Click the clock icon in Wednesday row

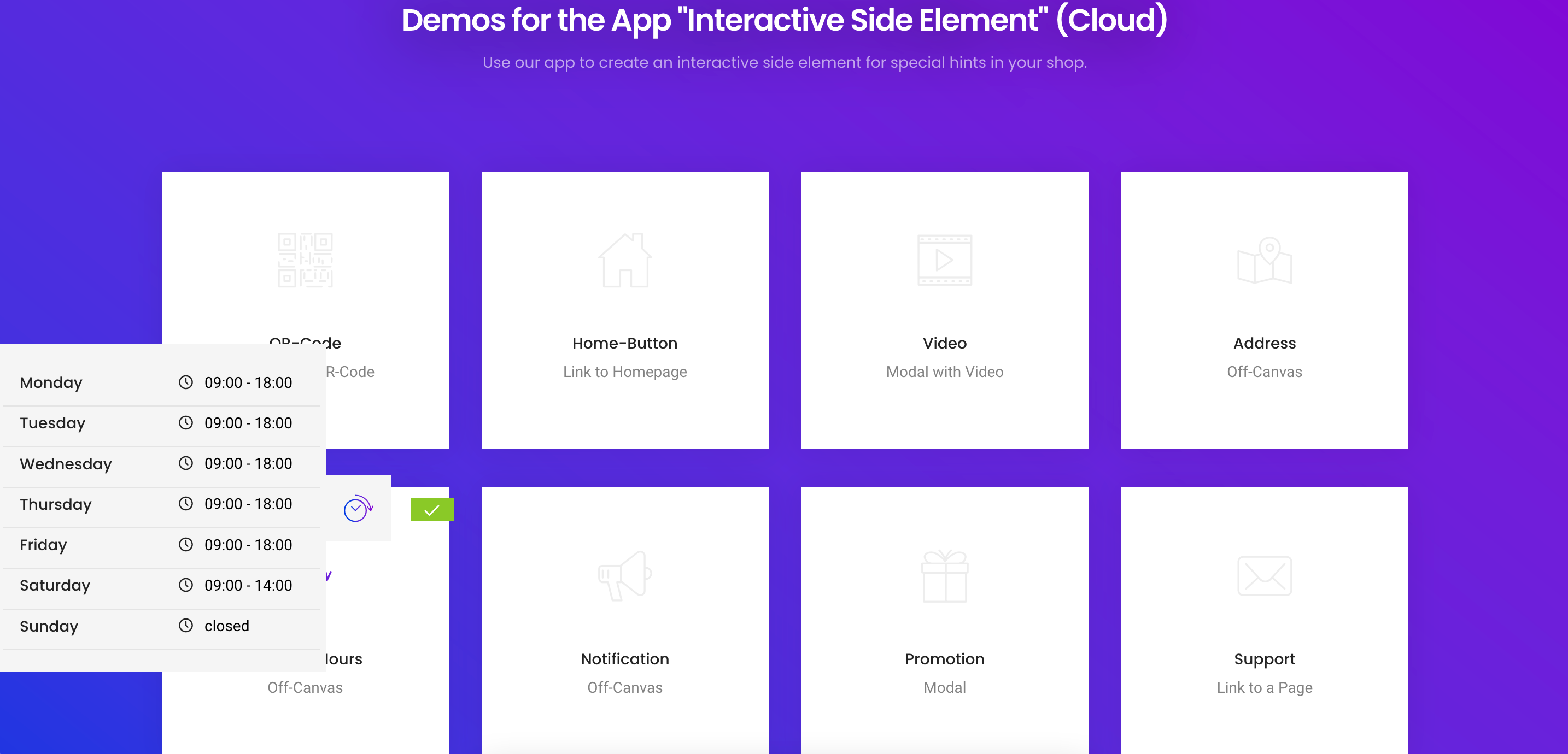click(186, 463)
